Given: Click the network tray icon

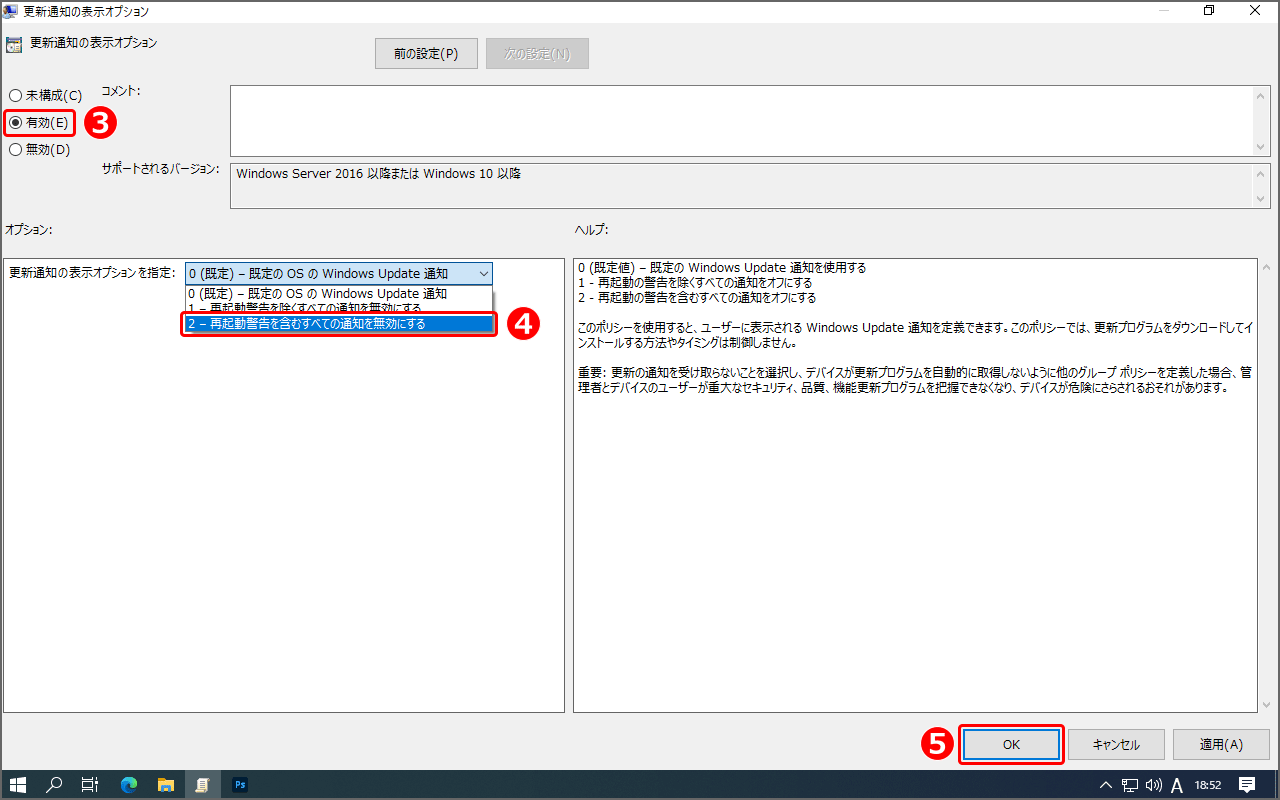Looking at the screenshot, I should 1130,785.
